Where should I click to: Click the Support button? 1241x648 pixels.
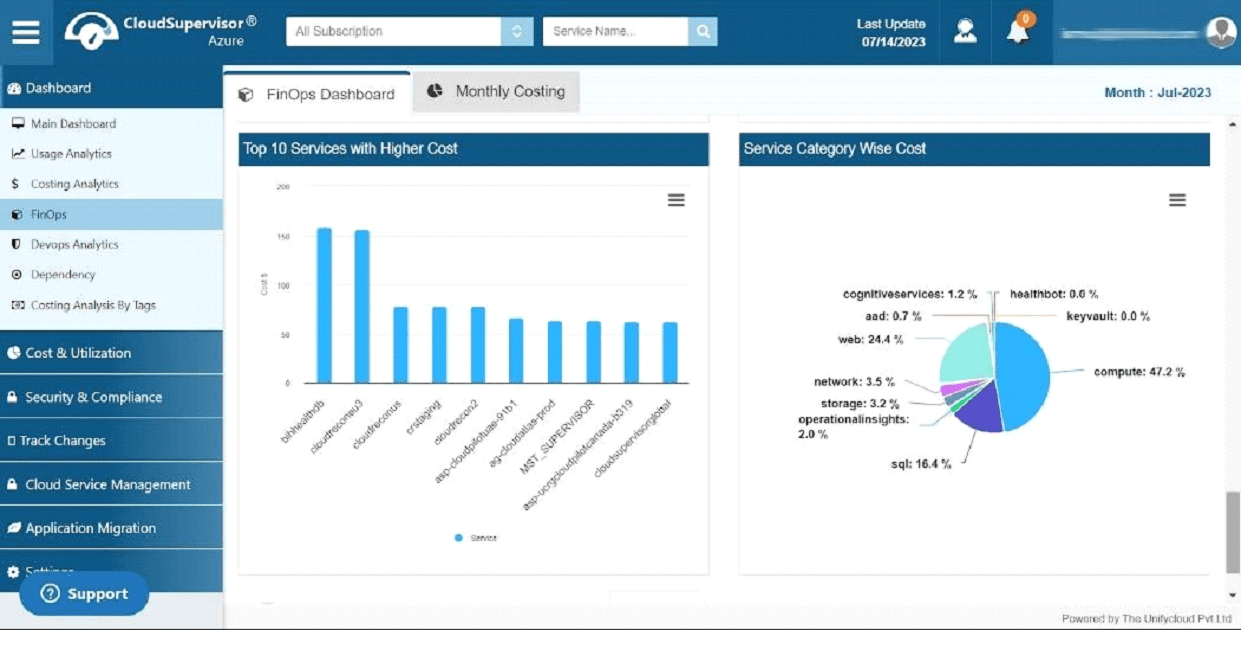click(84, 594)
